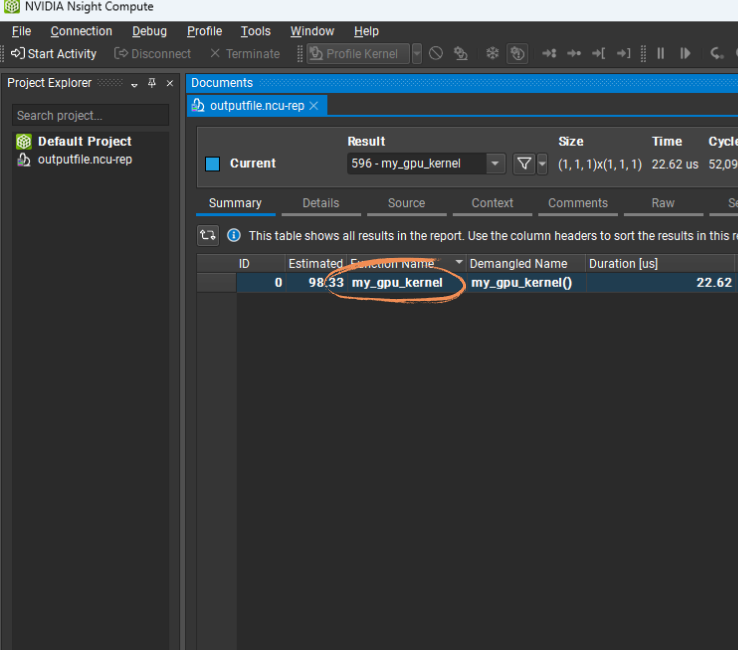Click the Project Explorer pin icon

point(152,83)
